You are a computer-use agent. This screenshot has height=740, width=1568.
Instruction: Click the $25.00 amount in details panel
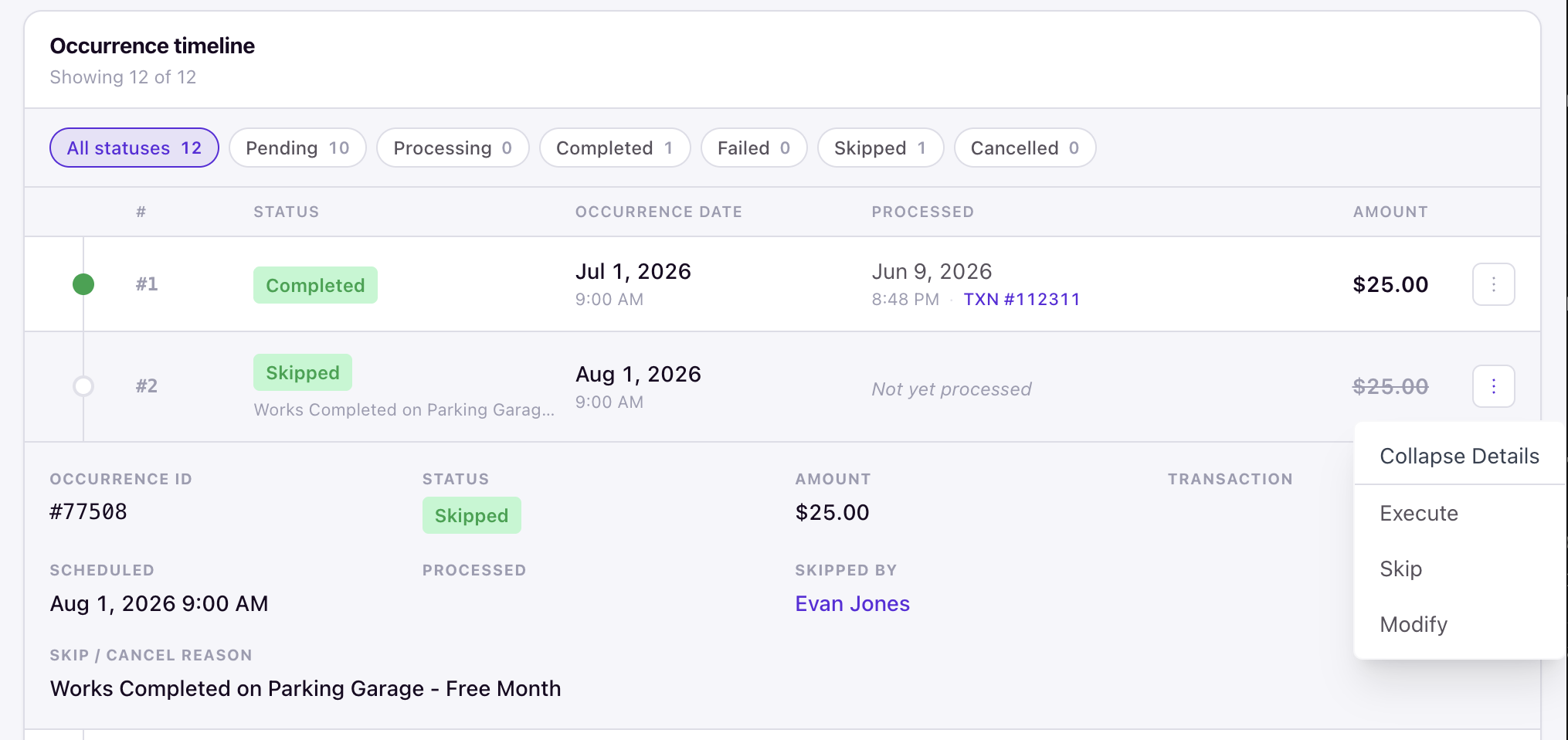click(x=833, y=512)
